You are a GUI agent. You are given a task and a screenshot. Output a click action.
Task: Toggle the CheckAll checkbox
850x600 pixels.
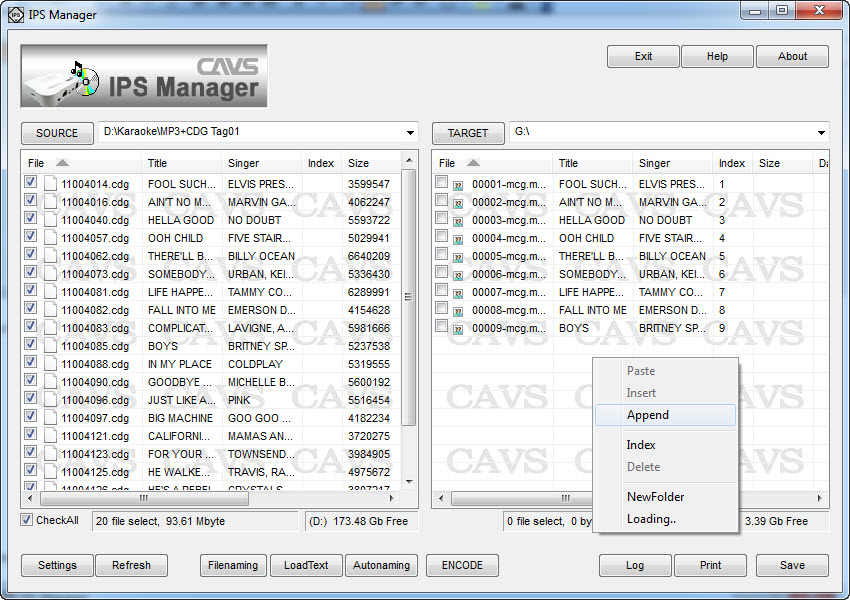[27, 520]
